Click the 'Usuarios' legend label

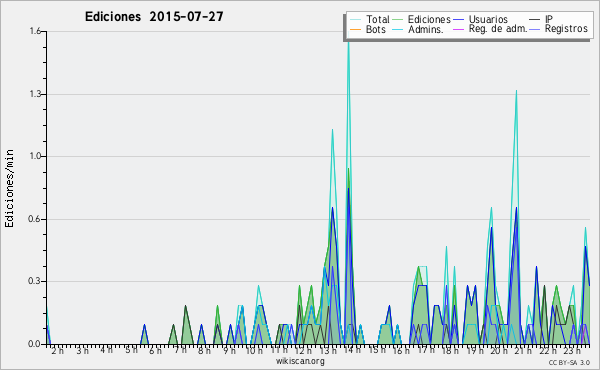[x=488, y=19]
